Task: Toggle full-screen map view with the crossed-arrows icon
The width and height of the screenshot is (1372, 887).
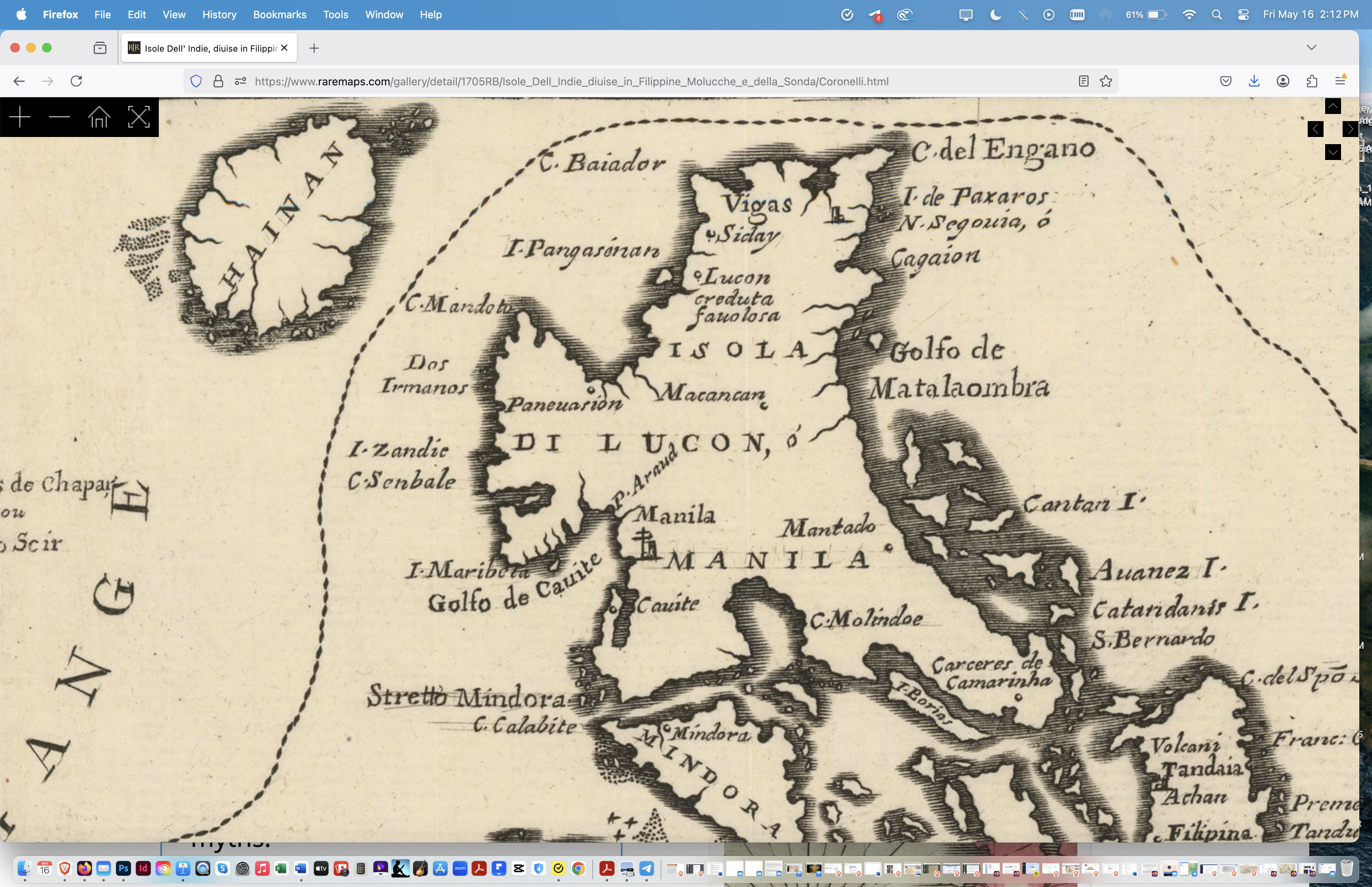Action: 139,117
